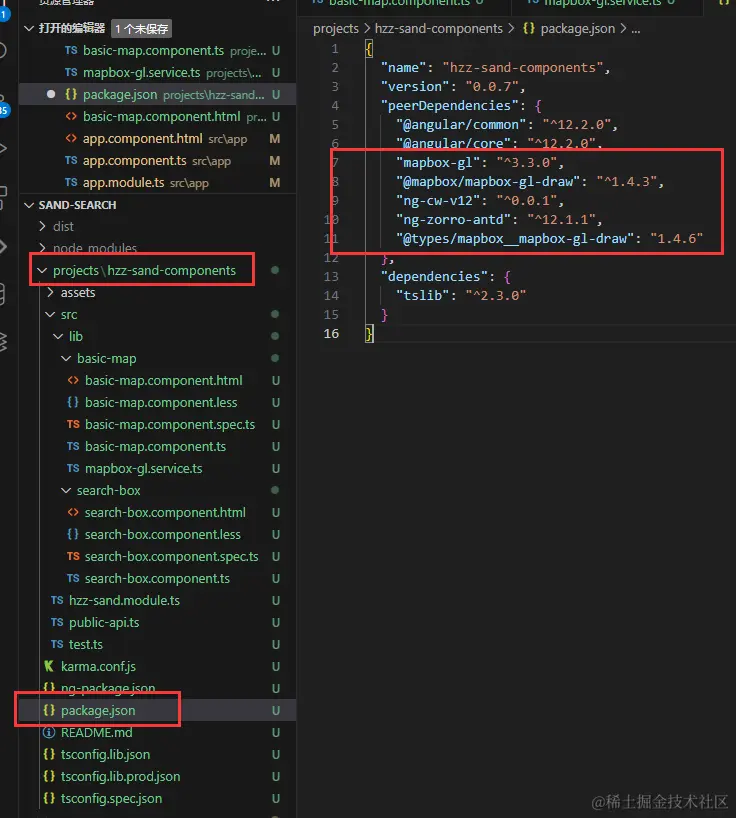This screenshot has height=818, width=736.
Task: Open basic-map.component.ts in open editors list
Action: (x=157, y=51)
